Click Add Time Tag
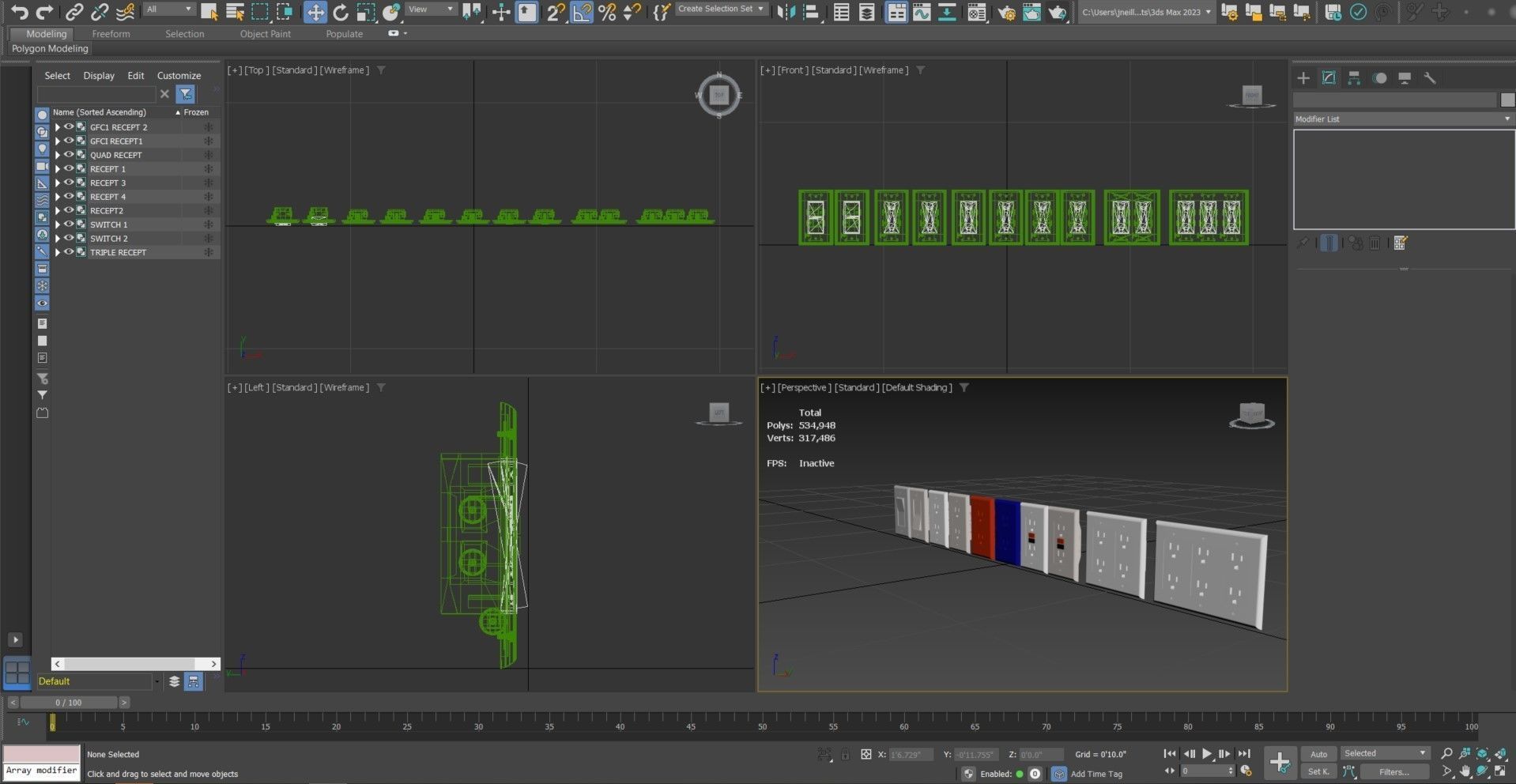Viewport: 1516px width, 784px height. pyautogui.click(x=1096, y=774)
